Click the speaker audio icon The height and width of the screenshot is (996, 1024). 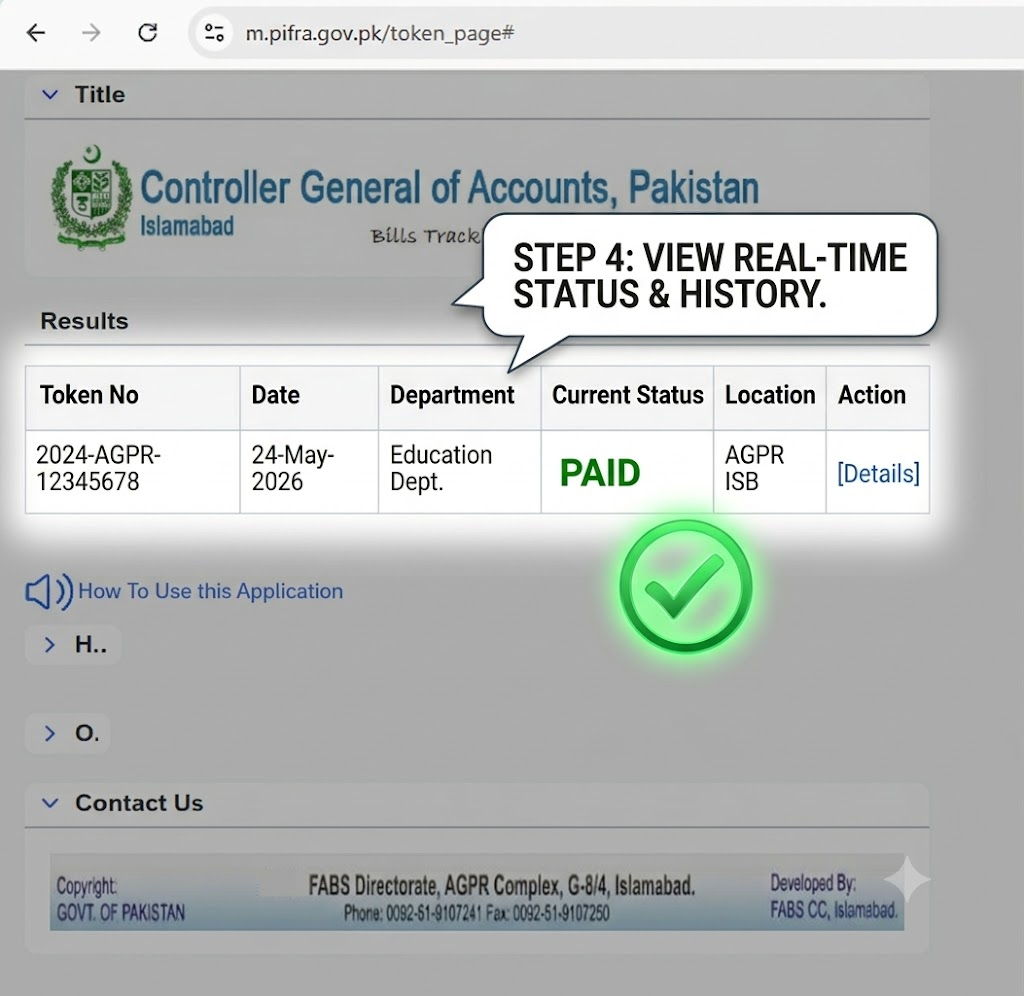point(49,592)
